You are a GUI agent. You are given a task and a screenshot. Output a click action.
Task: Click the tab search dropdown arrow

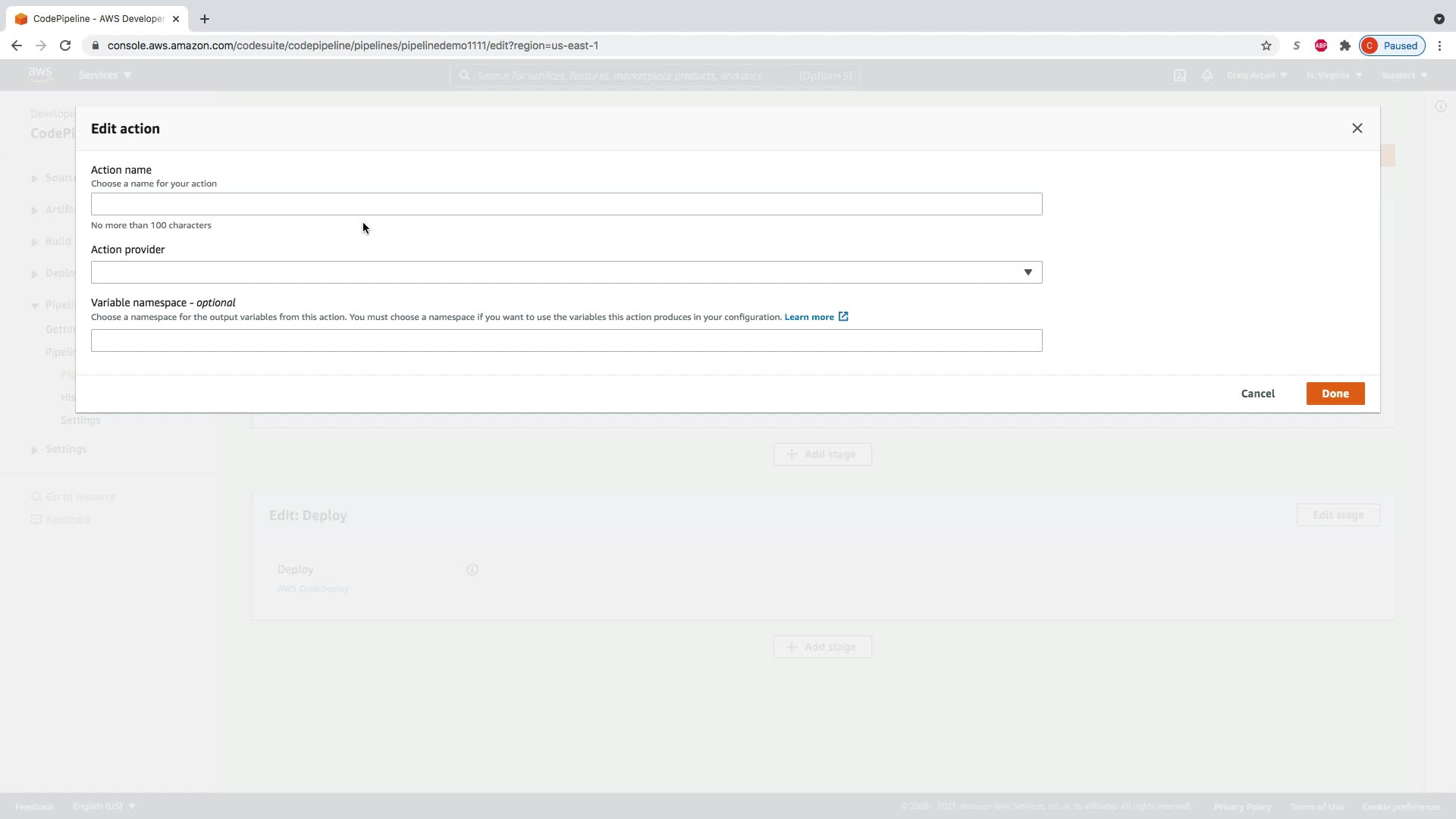[x=1439, y=19]
